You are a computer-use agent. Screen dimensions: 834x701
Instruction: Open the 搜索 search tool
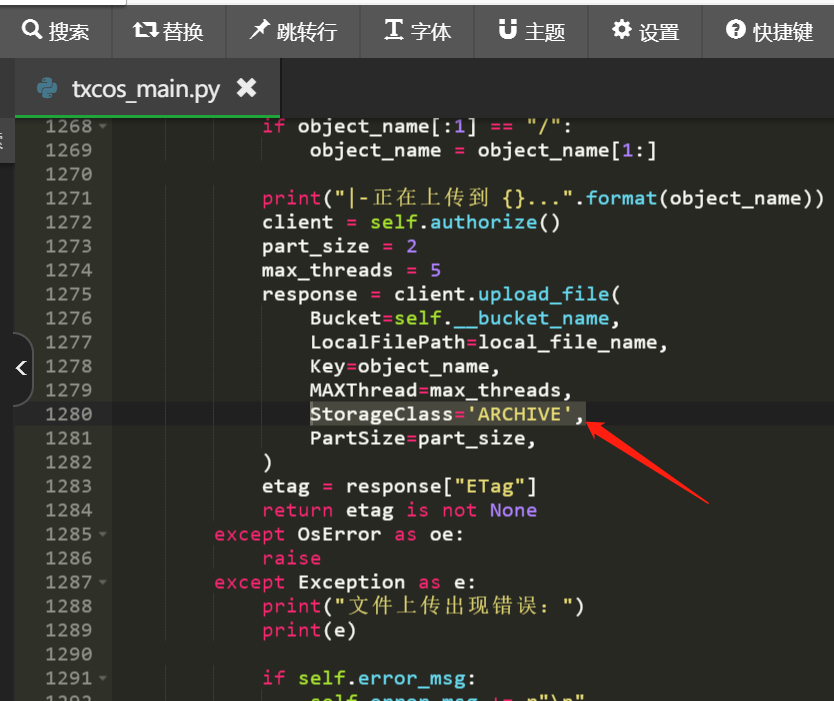pos(55,31)
